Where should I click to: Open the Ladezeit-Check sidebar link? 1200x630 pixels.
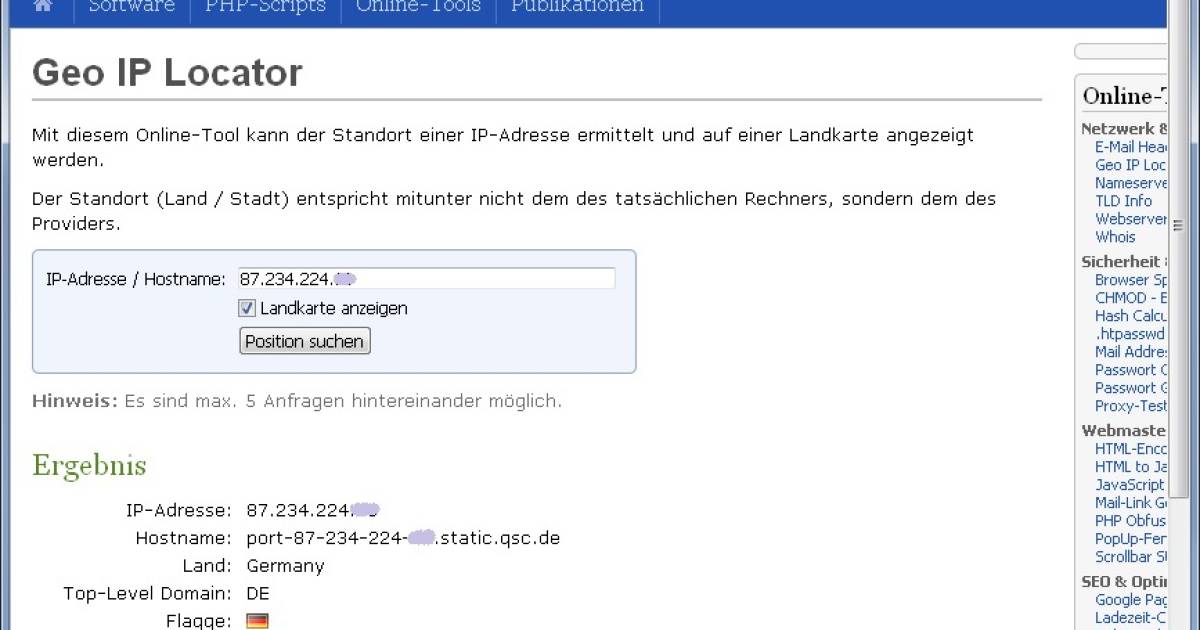click(1131, 618)
